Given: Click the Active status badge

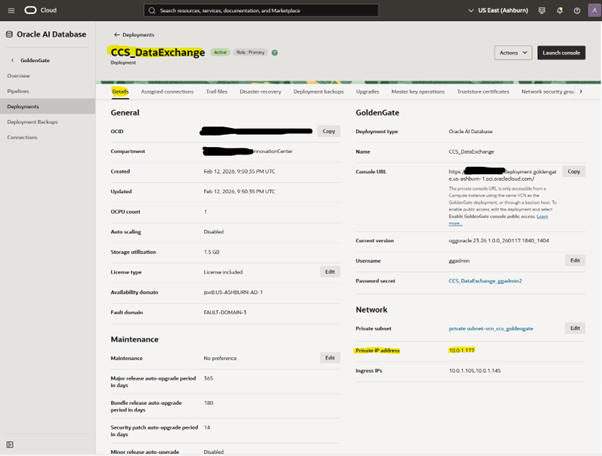Looking at the screenshot, I should (x=220, y=52).
